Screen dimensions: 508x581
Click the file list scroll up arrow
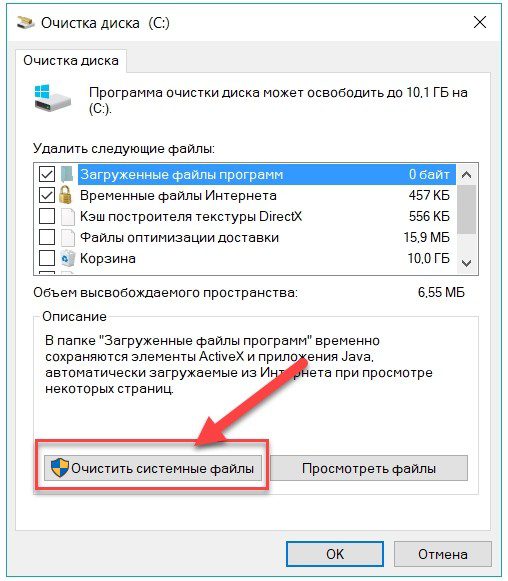(x=467, y=175)
